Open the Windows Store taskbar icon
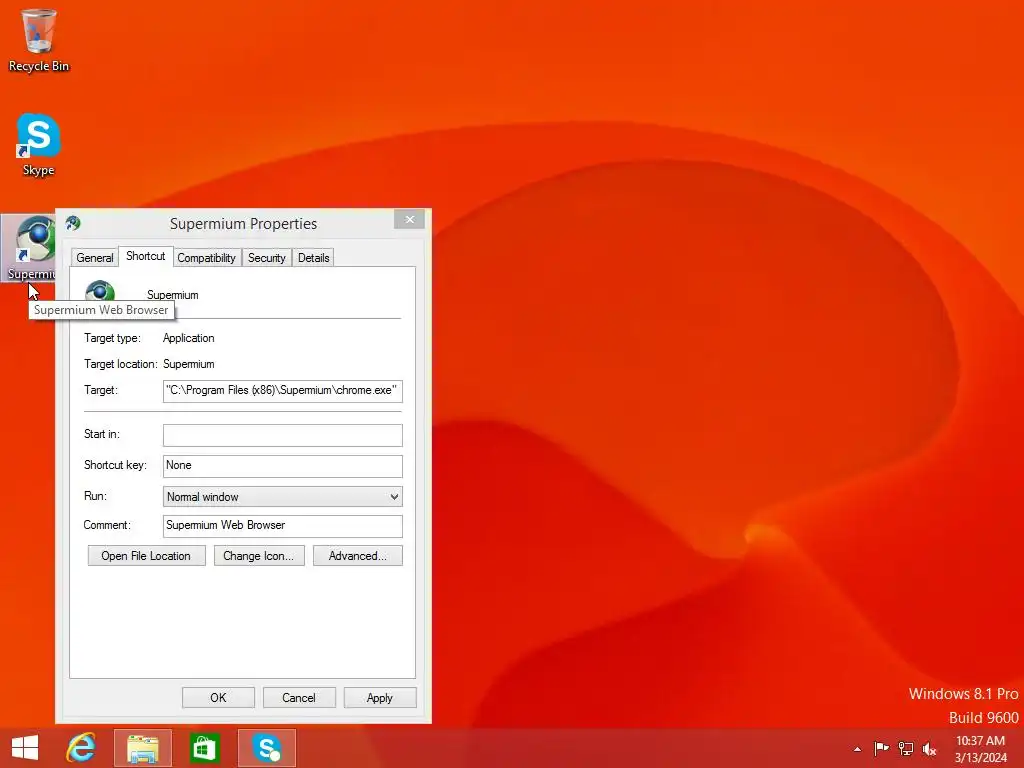Image resolution: width=1024 pixels, height=768 pixels. coord(204,748)
